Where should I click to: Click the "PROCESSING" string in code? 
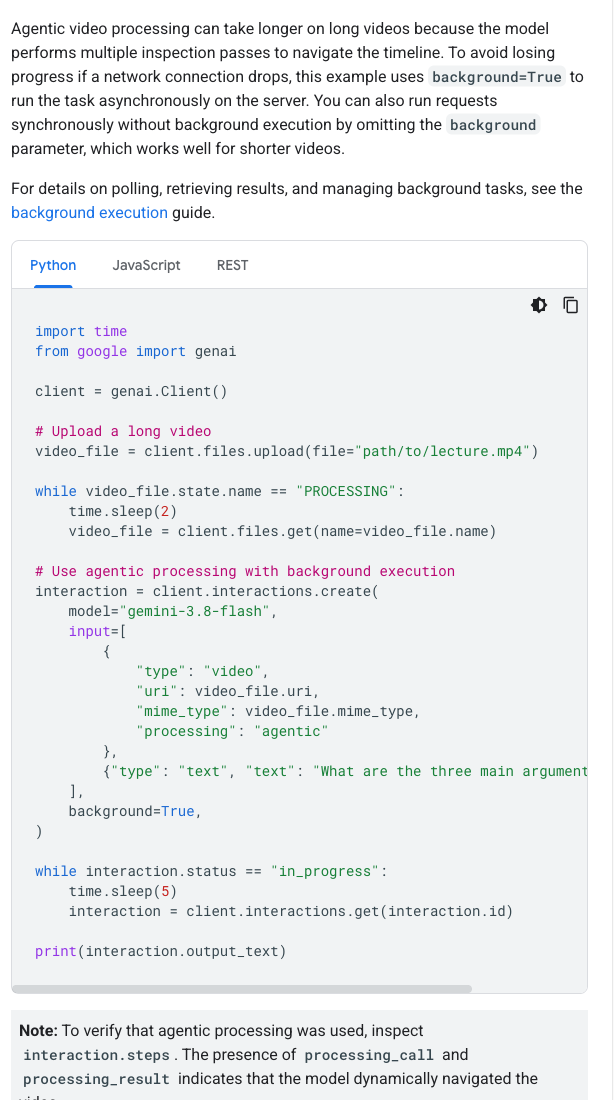(x=346, y=491)
